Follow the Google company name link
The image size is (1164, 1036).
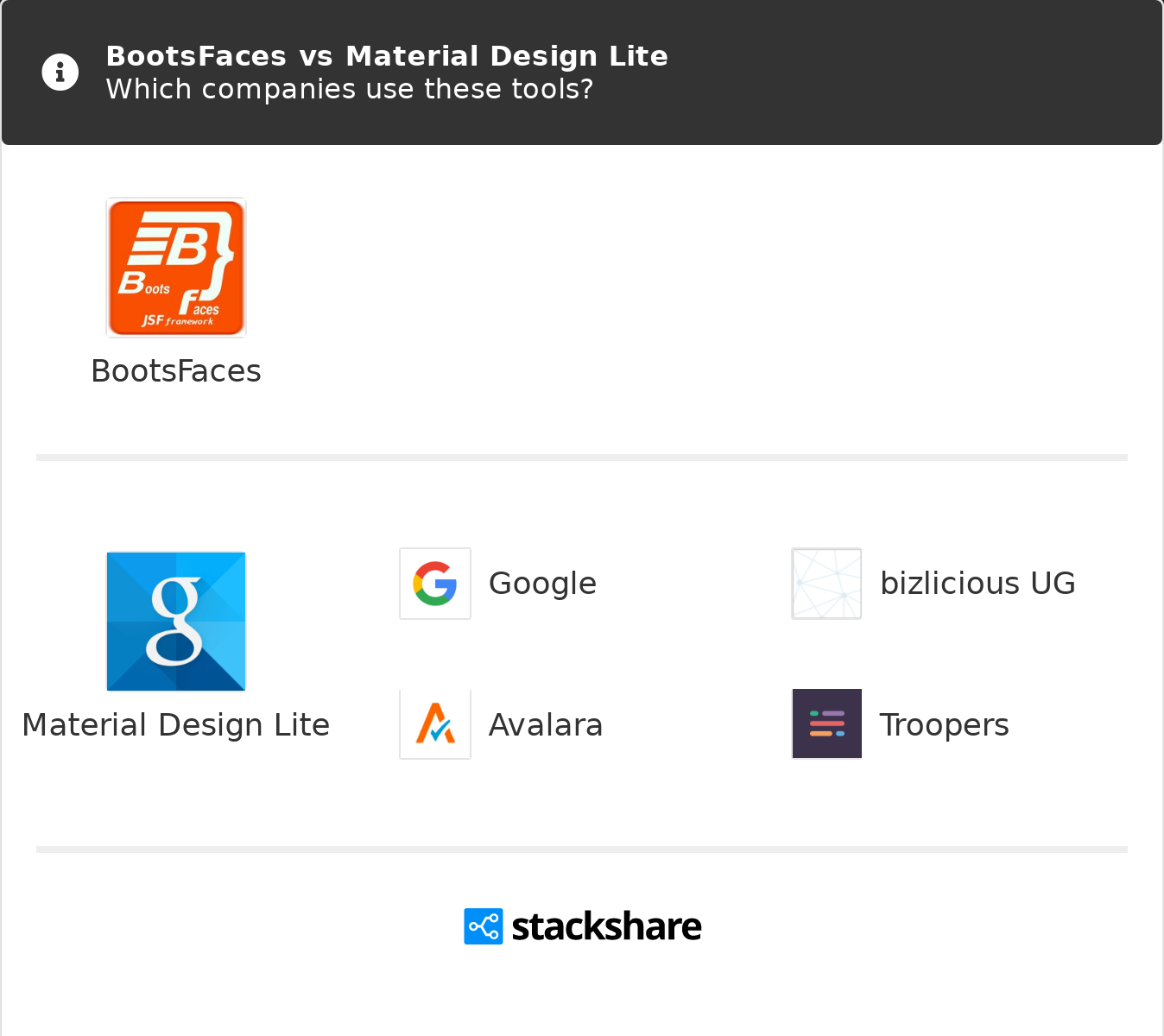[x=542, y=584]
